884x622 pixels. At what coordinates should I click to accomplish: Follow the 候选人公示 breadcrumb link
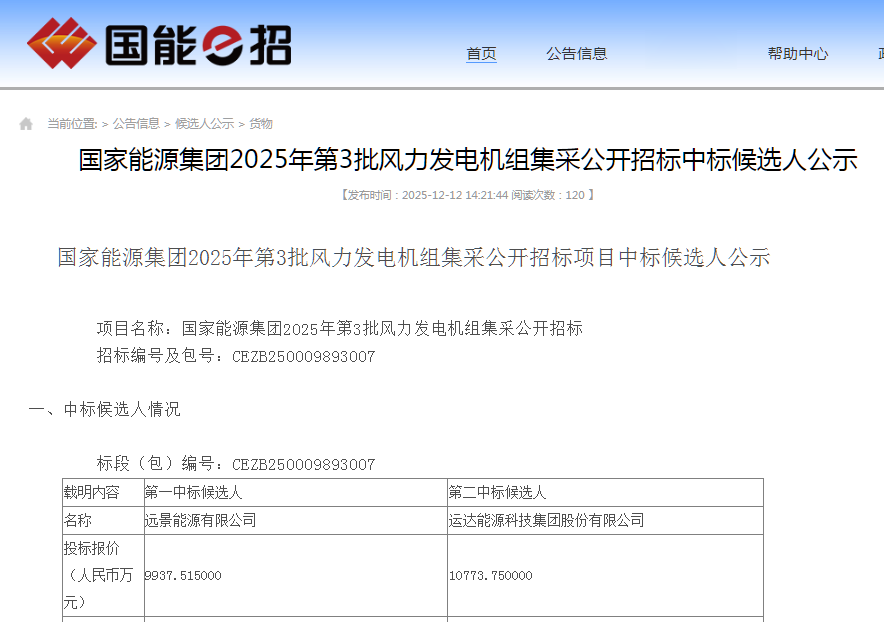pyautogui.click(x=204, y=123)
